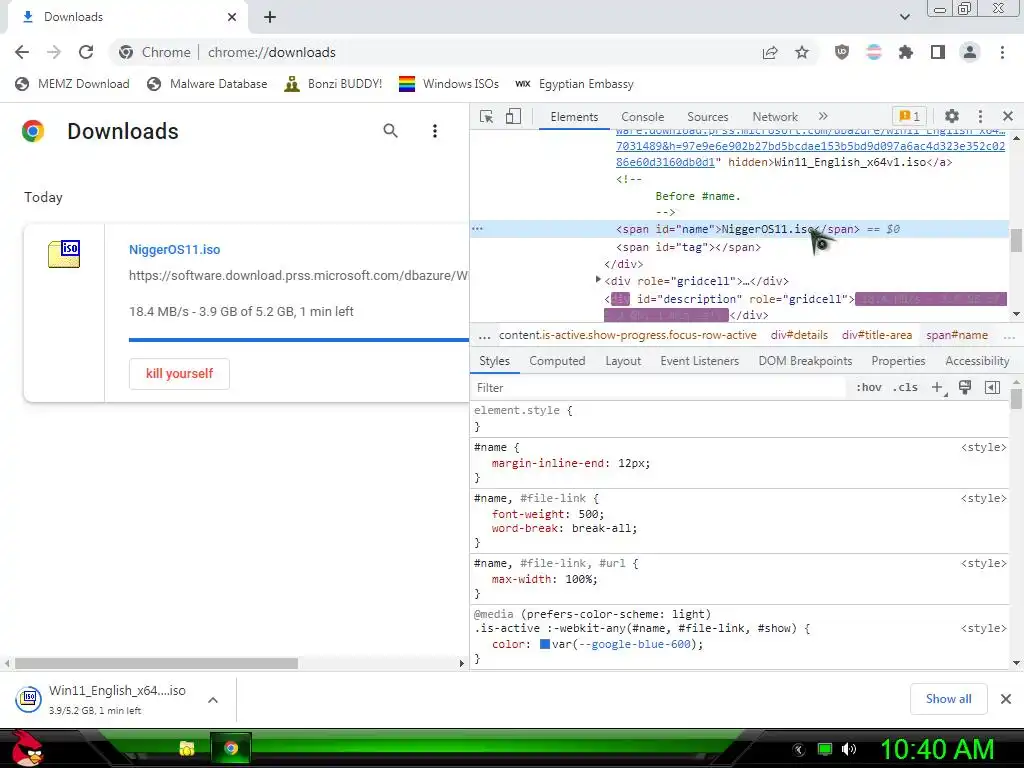Screen dimensions: 1024x768
Task: Open the DOM Breakpoints tab
Action: [x=805, y=360]
